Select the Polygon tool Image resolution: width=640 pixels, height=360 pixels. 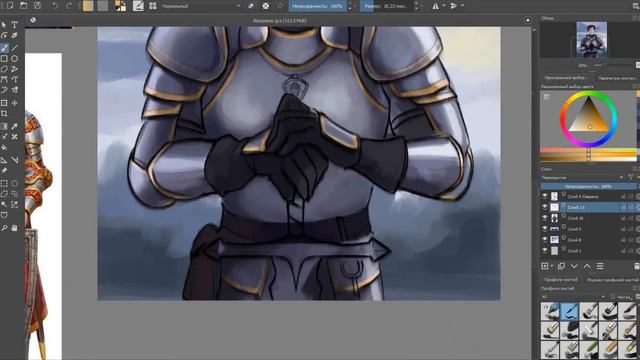tap(4, 69)
